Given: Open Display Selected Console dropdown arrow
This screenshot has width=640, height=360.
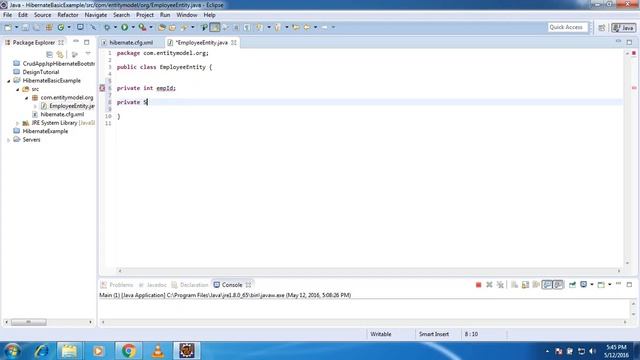Looking at the screenshot, I should tap(592, 285).
